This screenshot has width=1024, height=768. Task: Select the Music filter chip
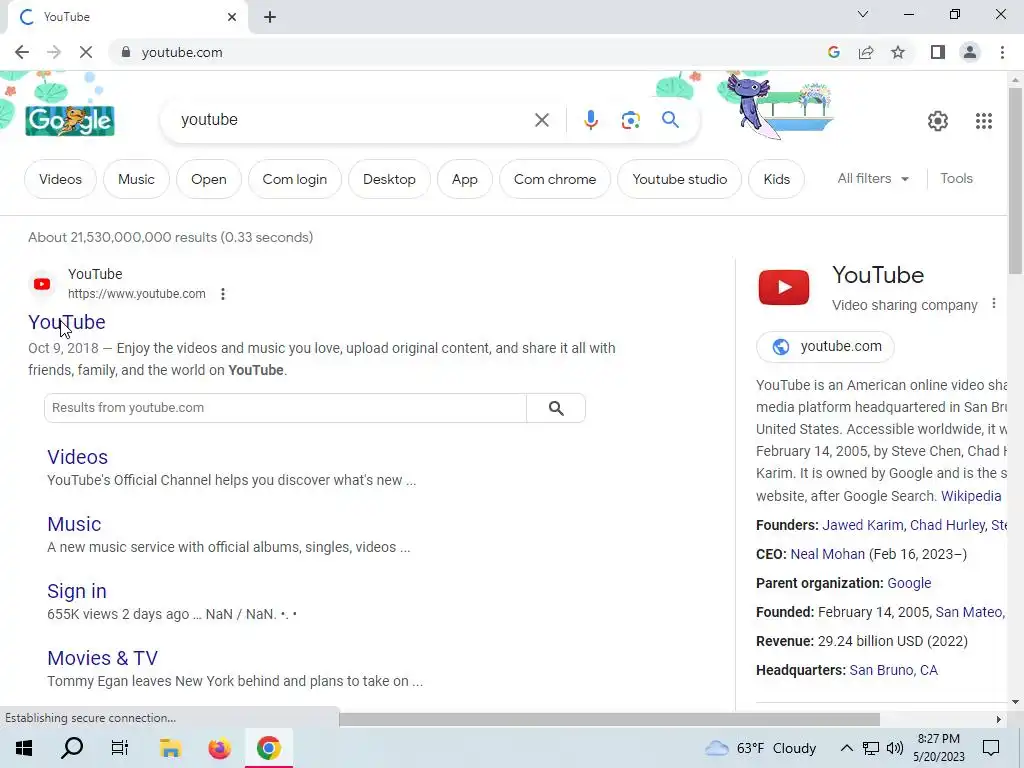[x=136, y=179]
